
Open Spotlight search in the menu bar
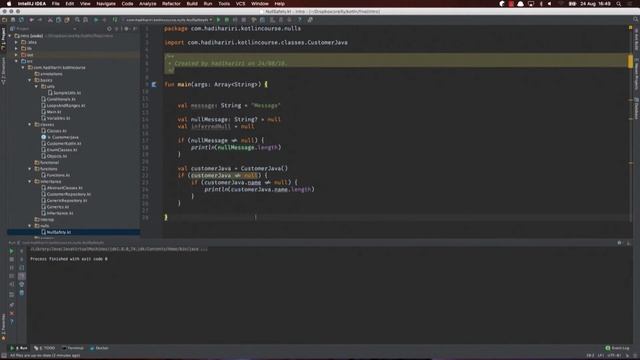pos(619,4)
